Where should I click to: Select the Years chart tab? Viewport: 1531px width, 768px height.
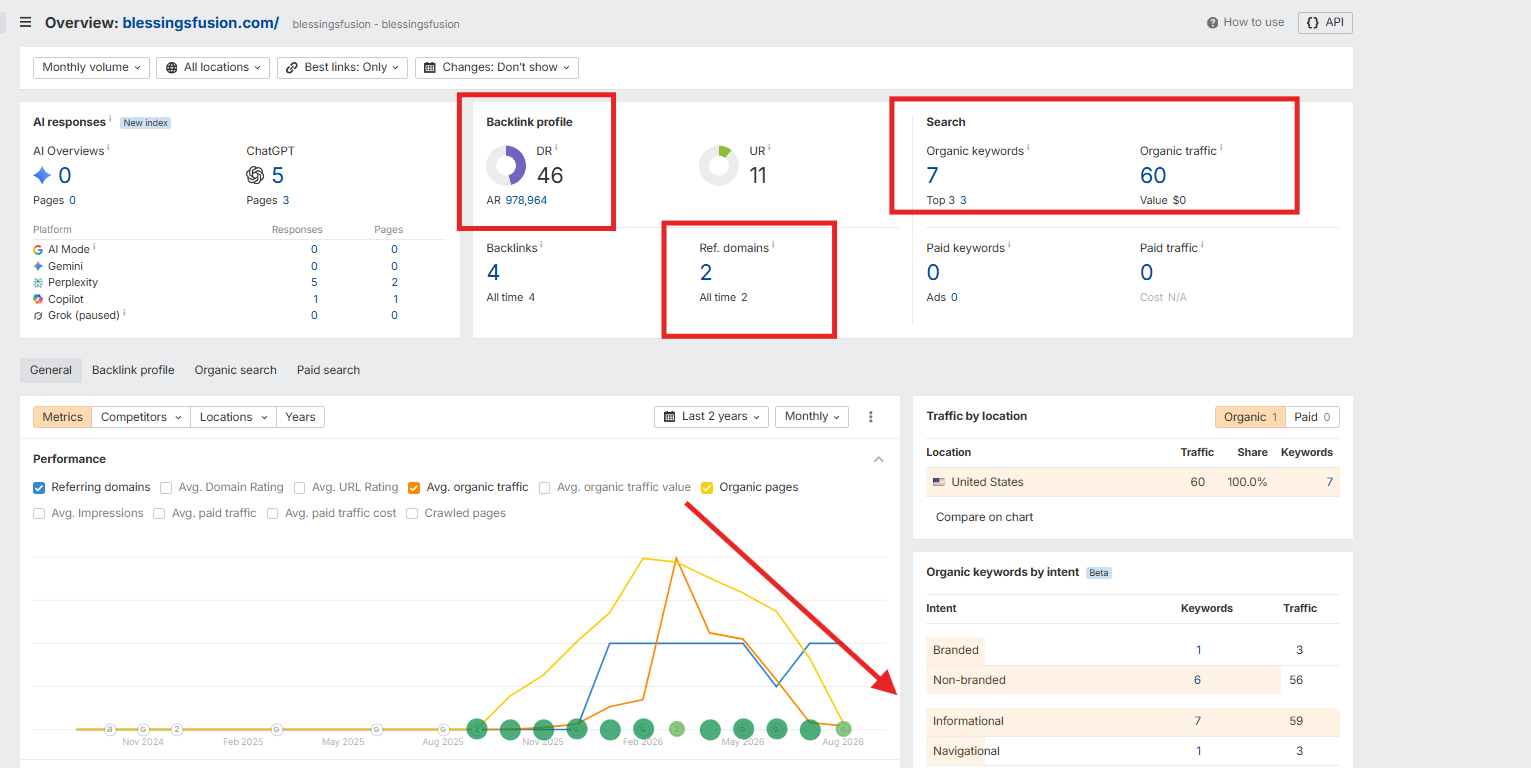pyautogui.click(x=300, y=417)
